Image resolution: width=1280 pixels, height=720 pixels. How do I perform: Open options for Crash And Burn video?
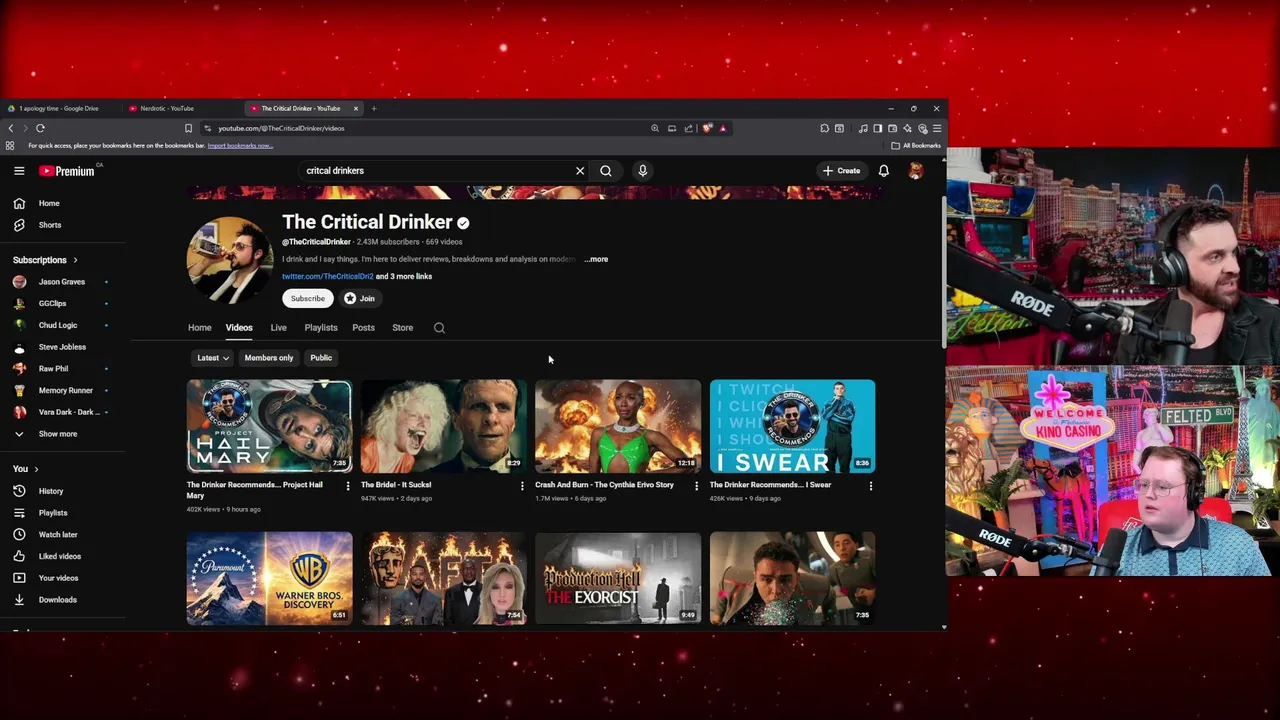click(697, 486)
